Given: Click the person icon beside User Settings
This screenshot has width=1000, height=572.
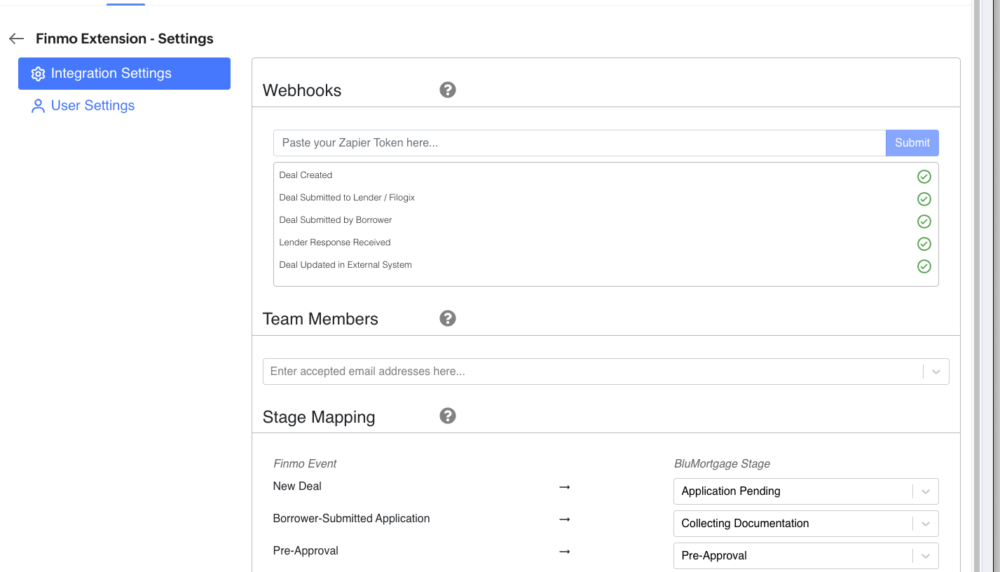Looking at the screenshot, I should pyautogui.click(x=38, y=106).
